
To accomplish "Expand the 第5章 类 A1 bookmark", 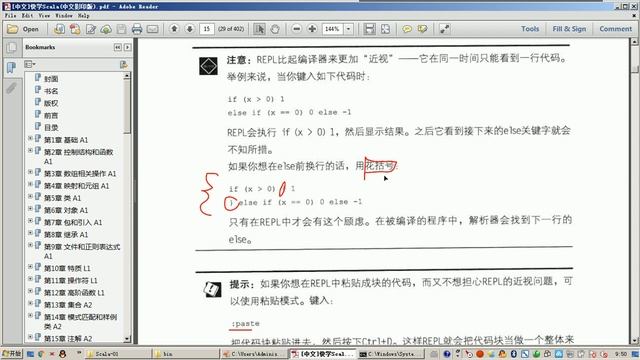I will (30, 197).
